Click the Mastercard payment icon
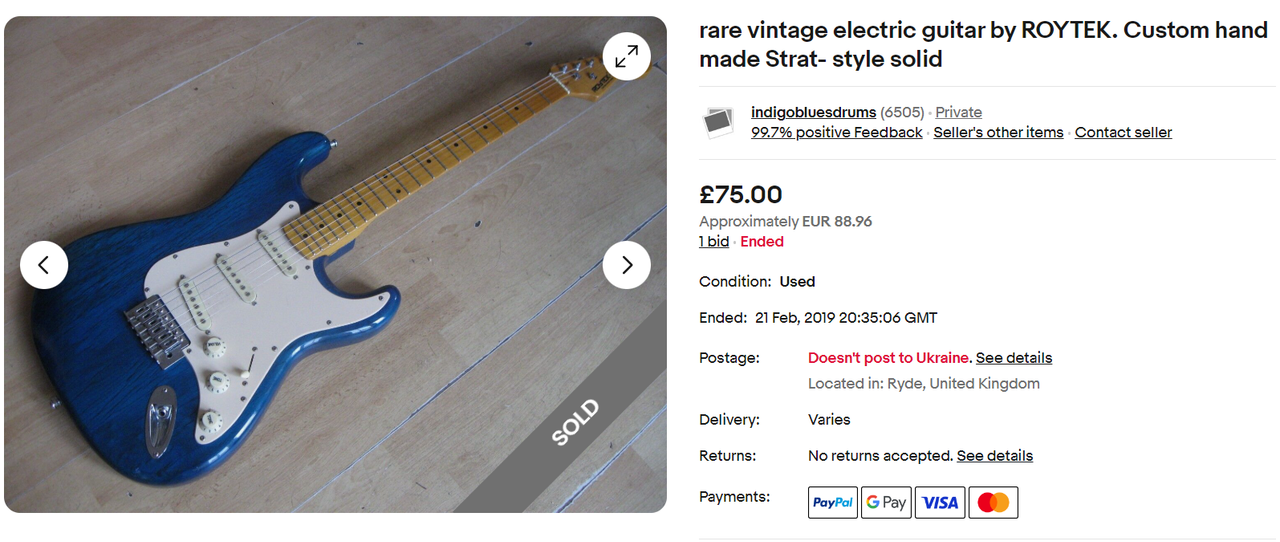1280x542 pixels. 993,502
